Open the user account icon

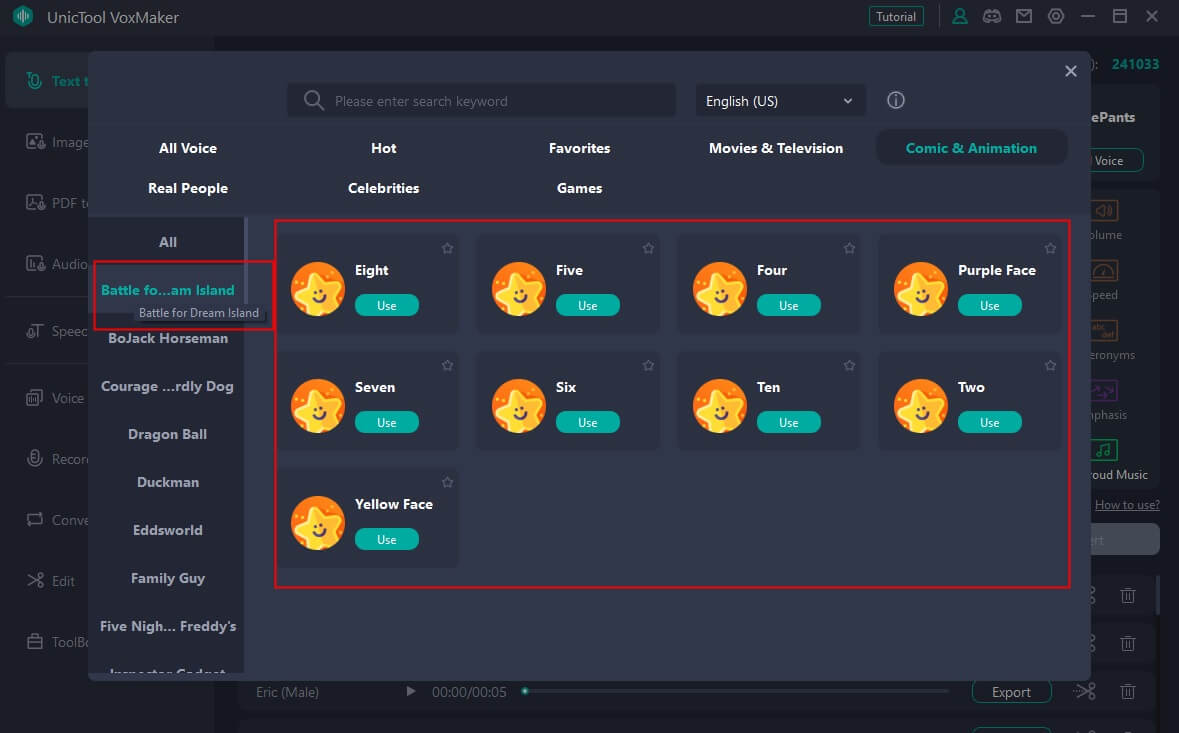(960, 17)
